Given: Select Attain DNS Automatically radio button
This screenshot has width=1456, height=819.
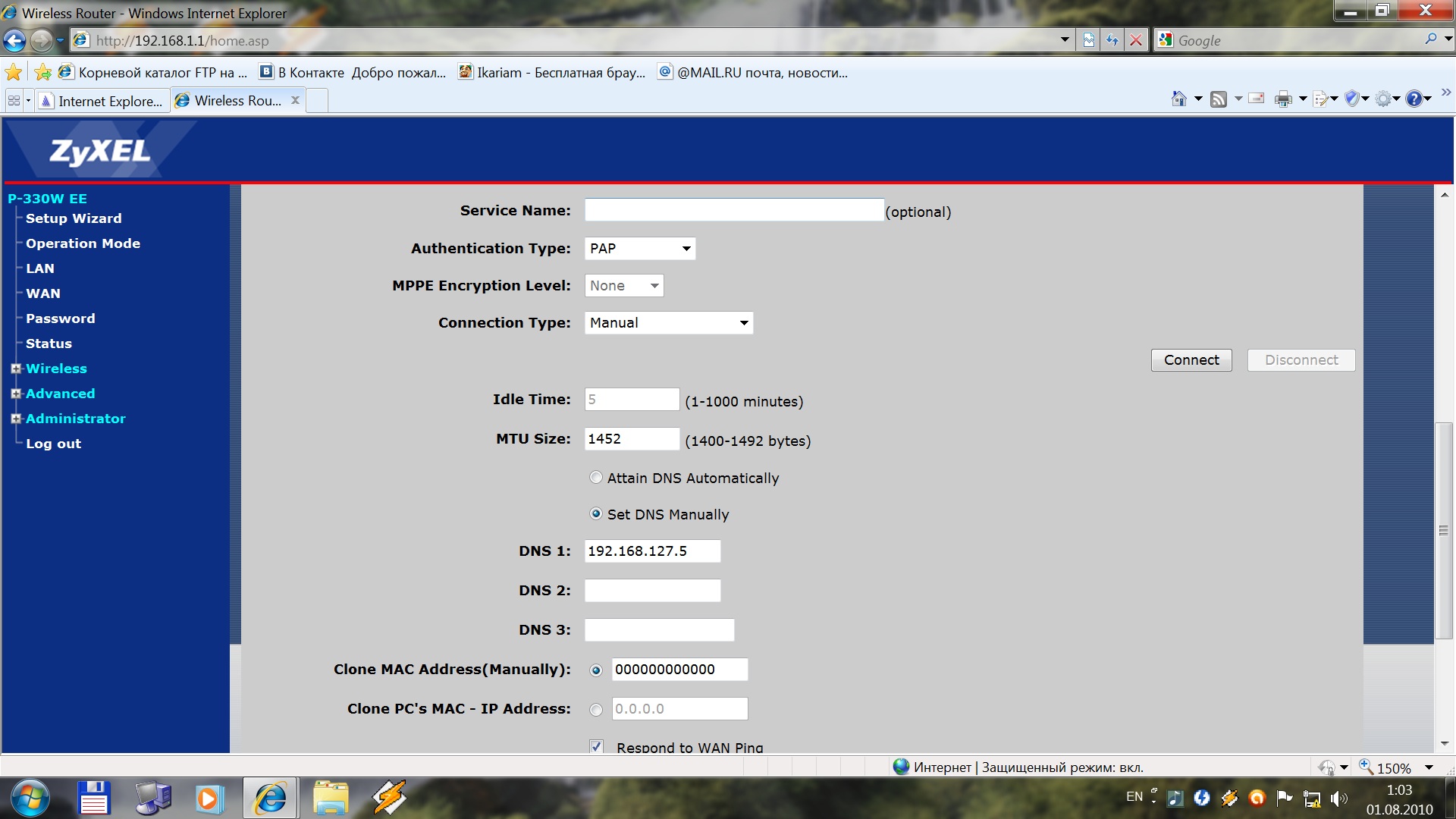Looking at the screenshot, I should [x=596, y=478].
